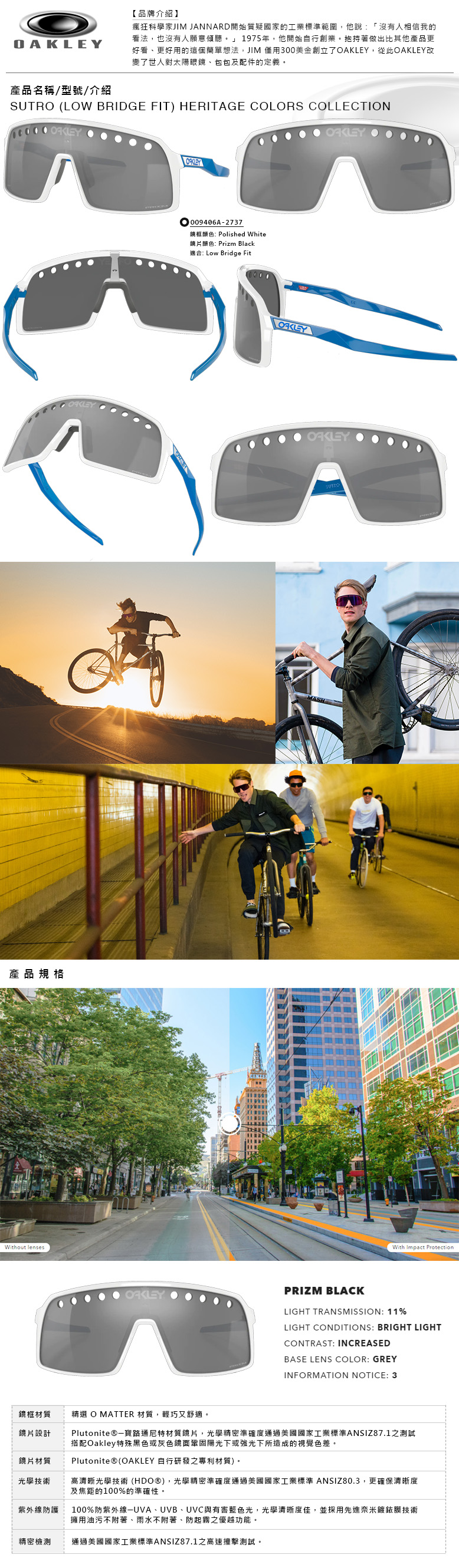Click the 'With Impact Protection' label
Viewport: 459px width, 1568px height.
coord(422,1247)
